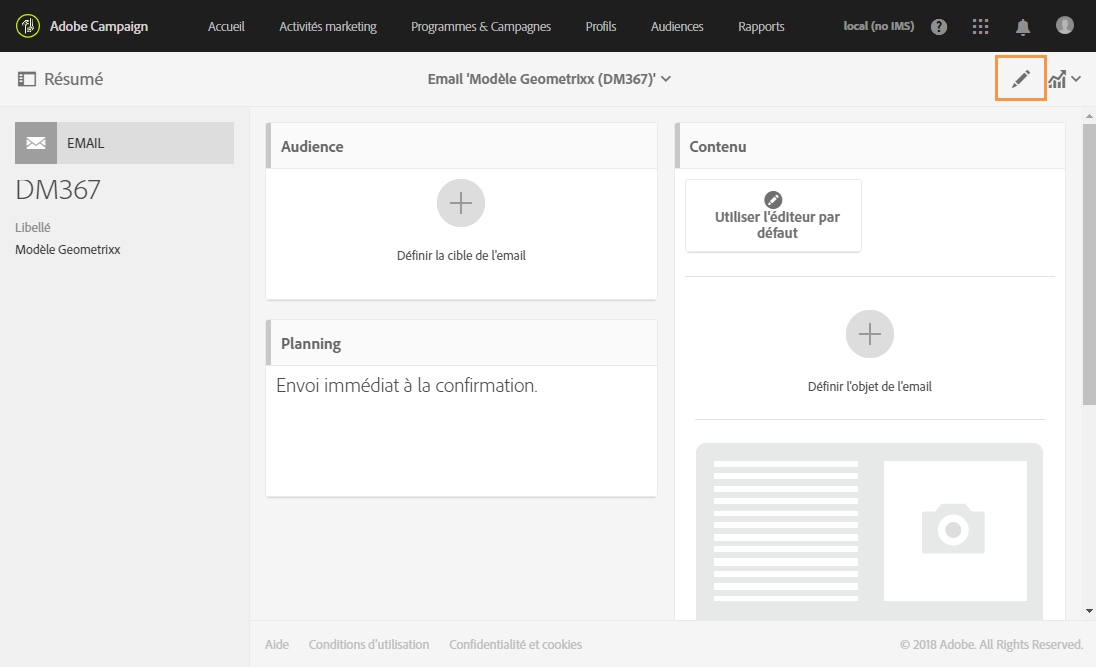1096x667 pixels.
Task: Click the DM367 identifier text
Action: (58, 189)
